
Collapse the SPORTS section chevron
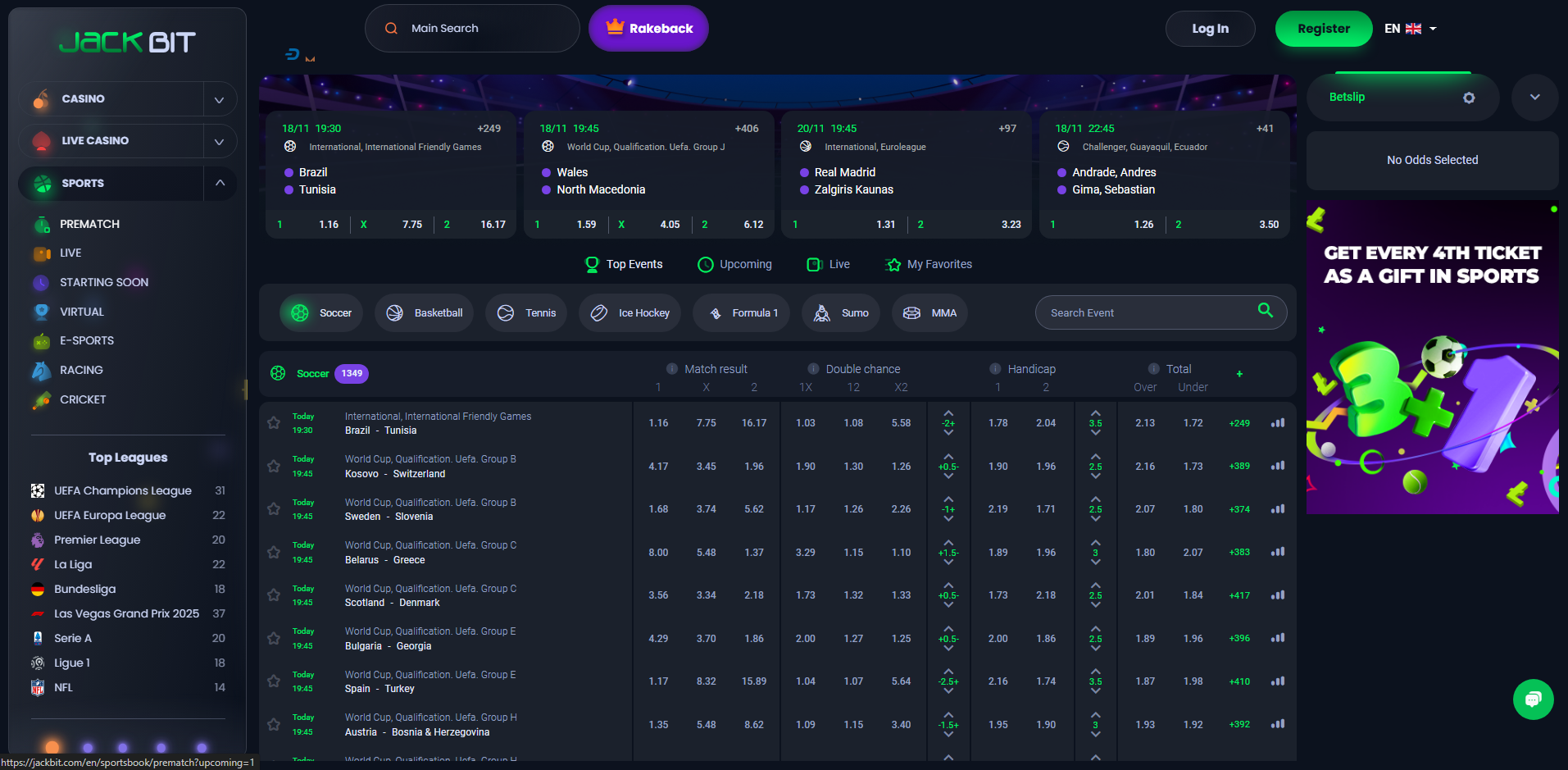pyautogui.click(x=219, y=183)
